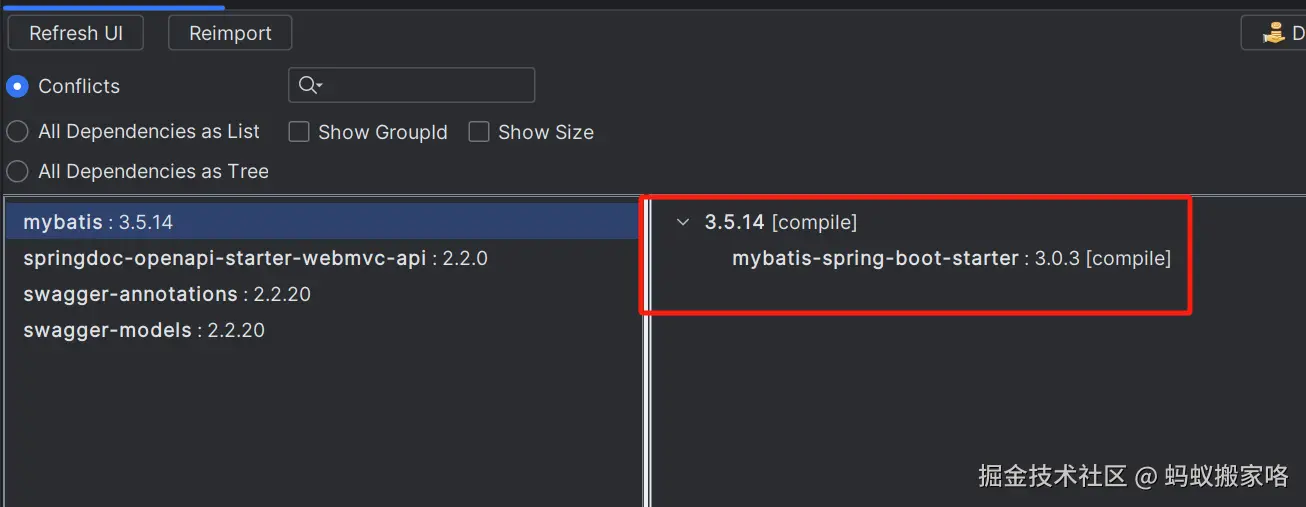Focus the dependency search text field
Image resolution: width=1306 pixels, height=507 pixels.
coord(425,85)
